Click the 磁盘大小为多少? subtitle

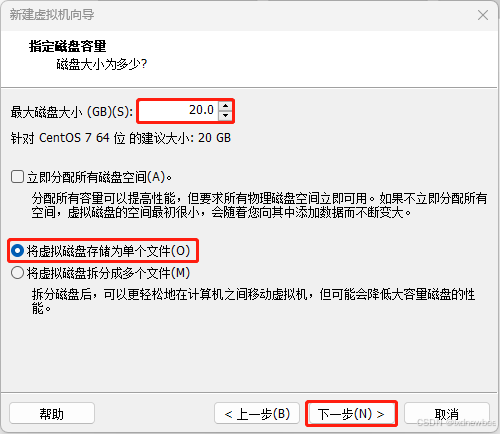(x=102, y=64)
